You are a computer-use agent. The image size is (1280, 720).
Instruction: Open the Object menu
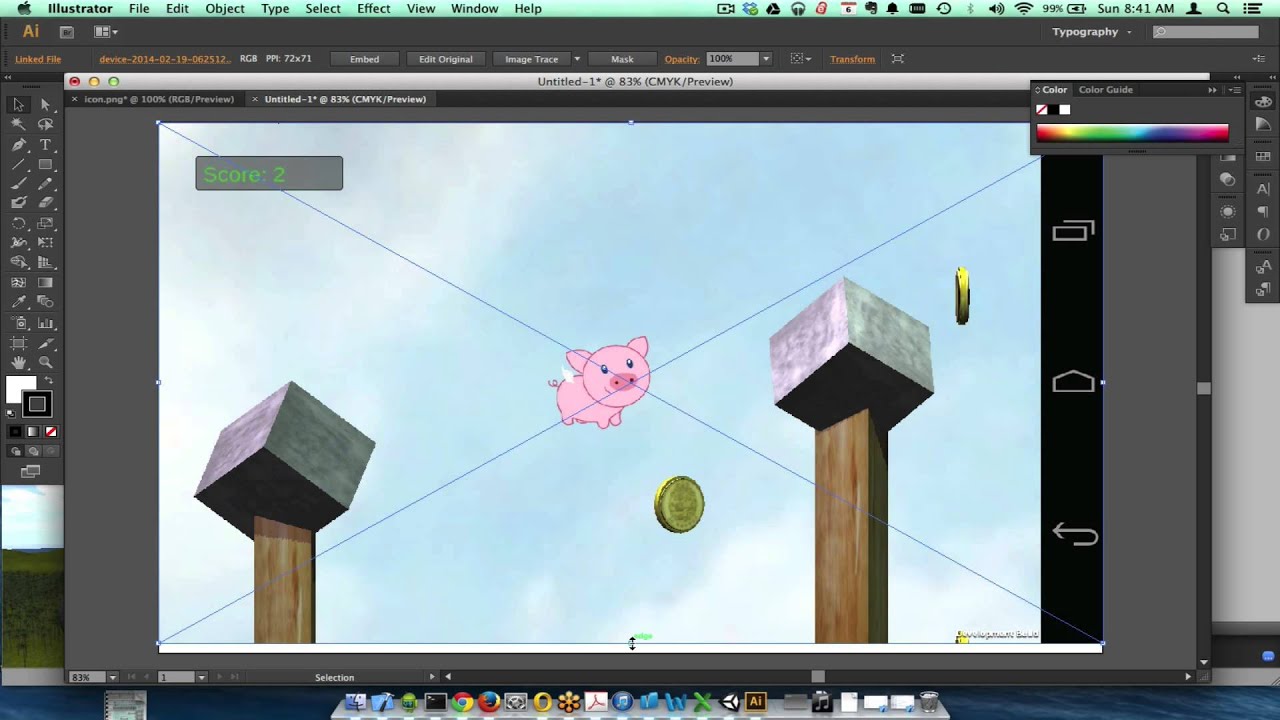point(225,8)
